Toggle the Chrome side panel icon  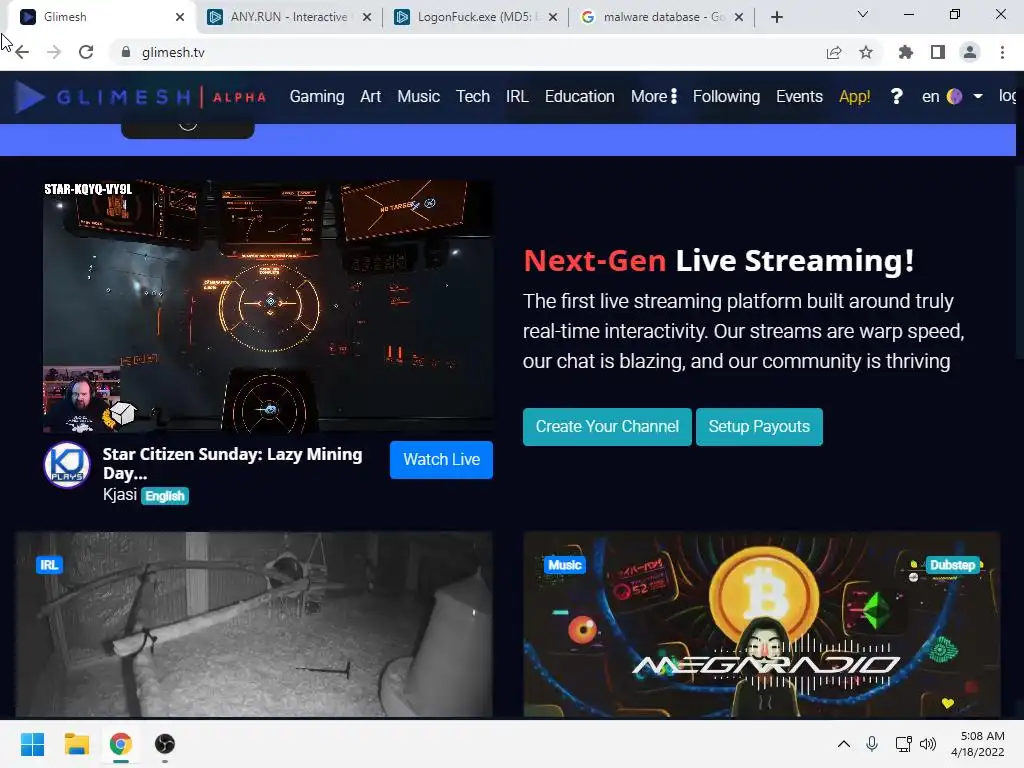tap(938, 52)
